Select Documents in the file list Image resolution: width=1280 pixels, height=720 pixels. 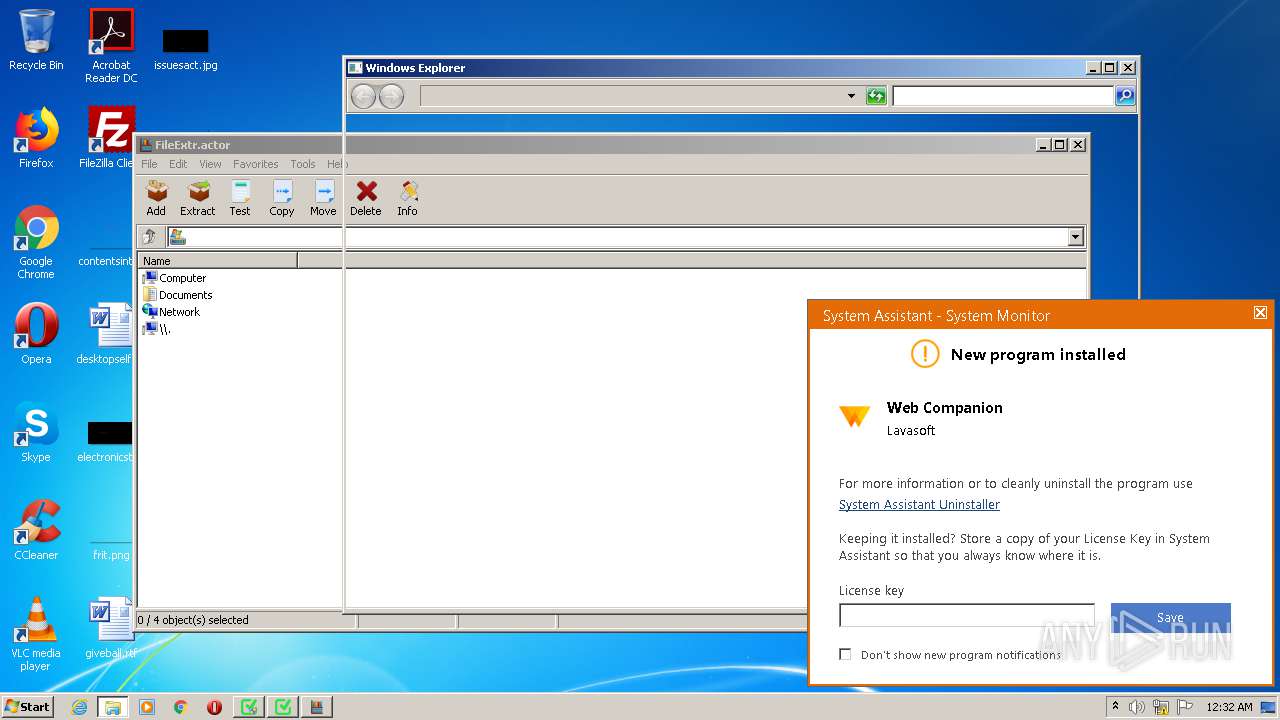pyautogui.click(x=177, y=295)
